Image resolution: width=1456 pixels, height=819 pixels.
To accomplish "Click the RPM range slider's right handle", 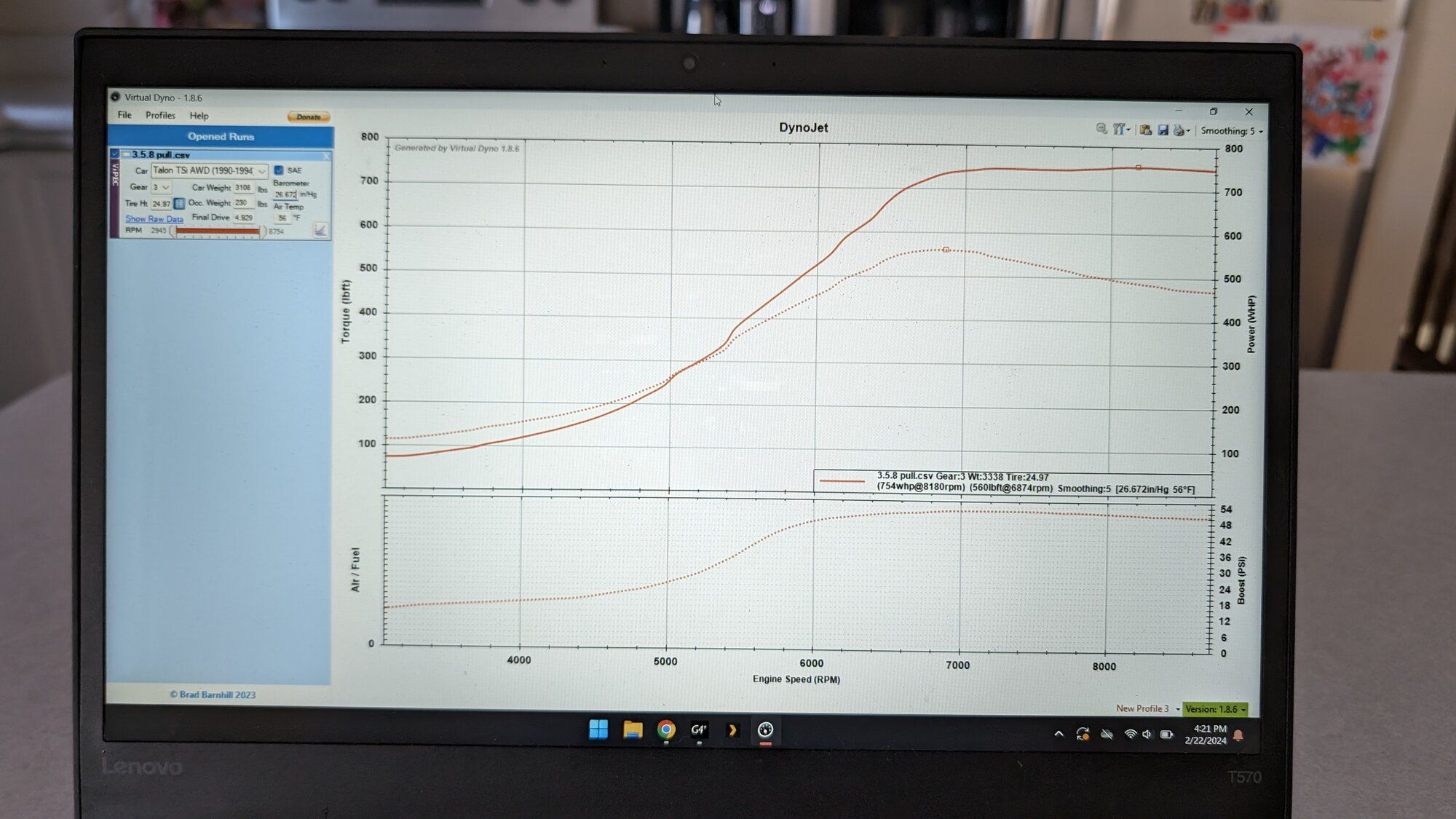I will 263,232.
